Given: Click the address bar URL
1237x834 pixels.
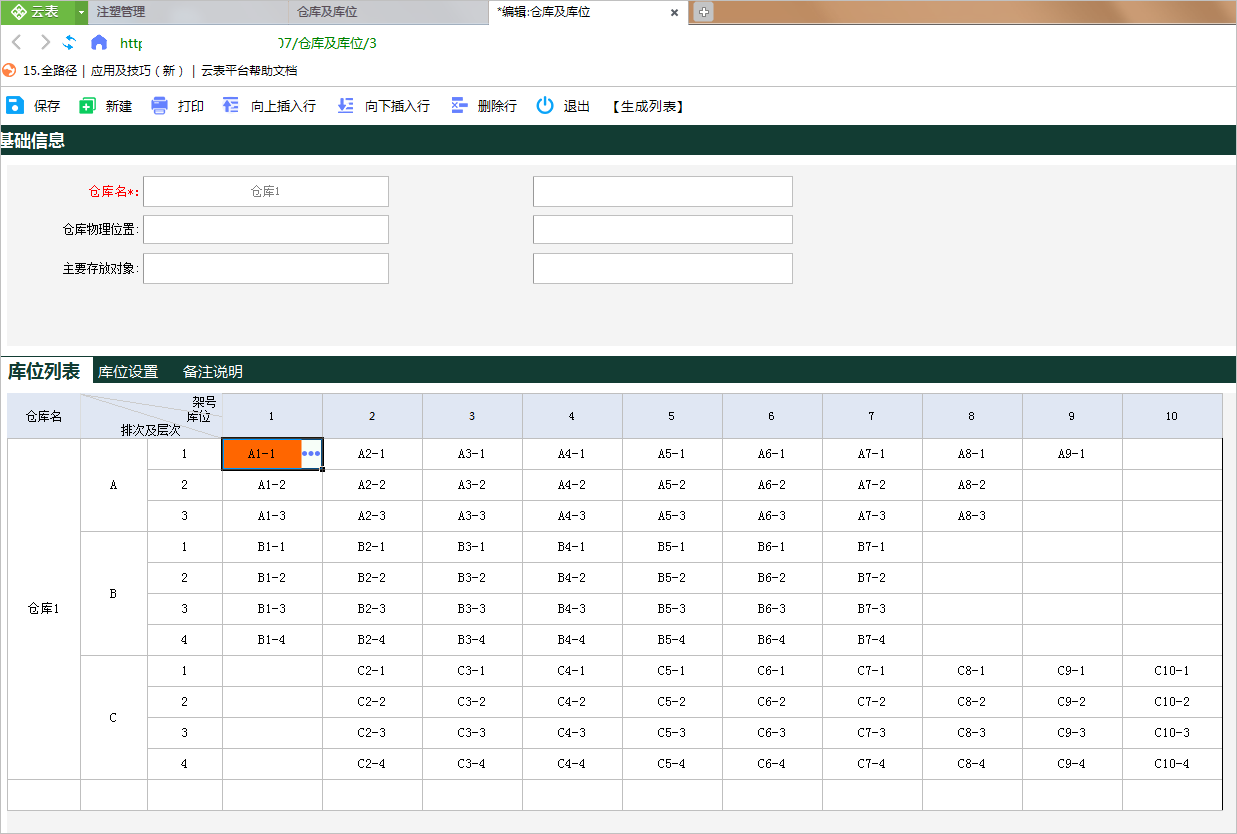Looking at the screenshot, I should pyautogui.click(x=248, y=43).
